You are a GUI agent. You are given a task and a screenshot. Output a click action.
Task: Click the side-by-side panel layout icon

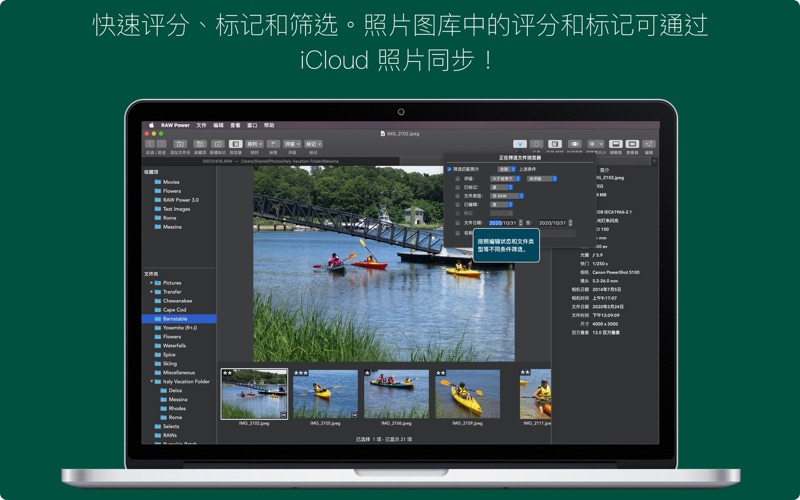[x=555, y=144]
